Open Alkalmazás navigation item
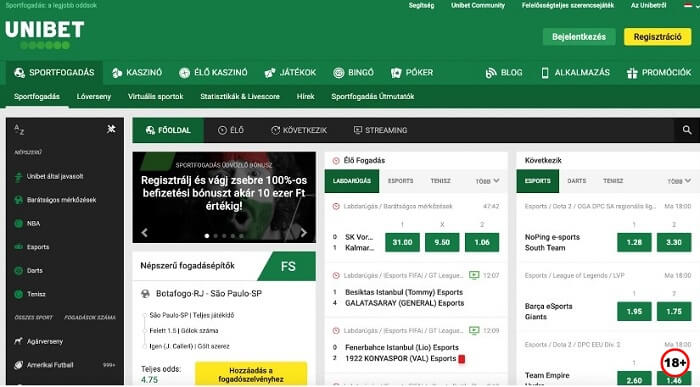700x387 pixels. [575, 72]
